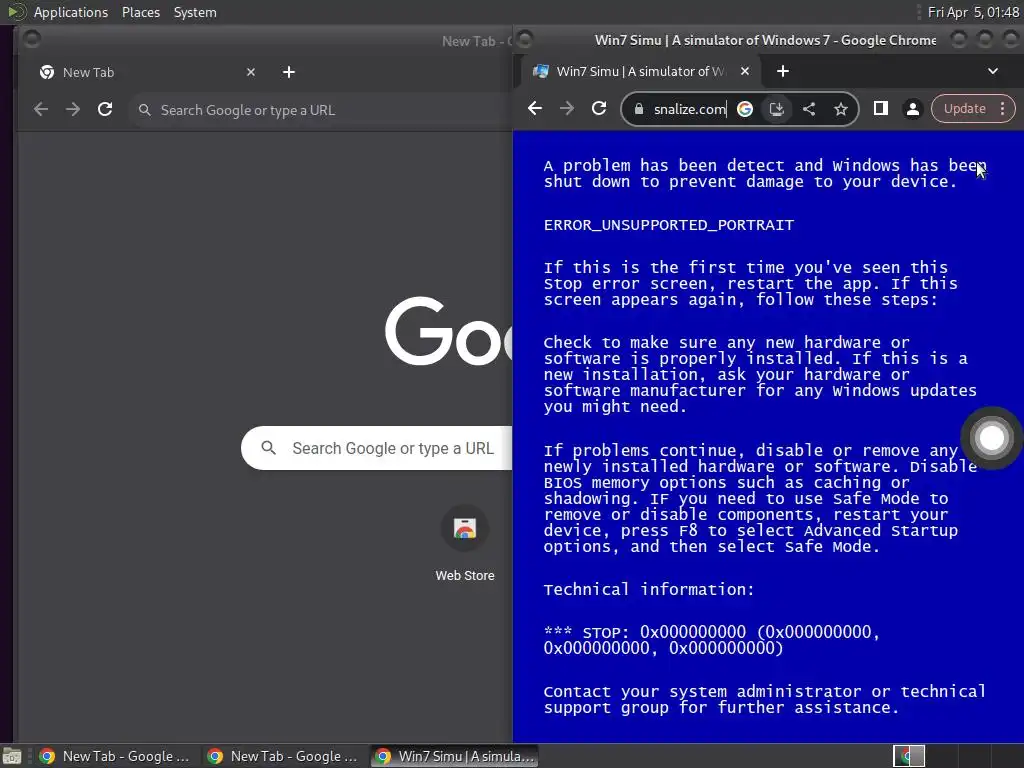Viewport: 1024px width, 768px height.
Task: Click the date and time clock
Action: pos(973,12)
